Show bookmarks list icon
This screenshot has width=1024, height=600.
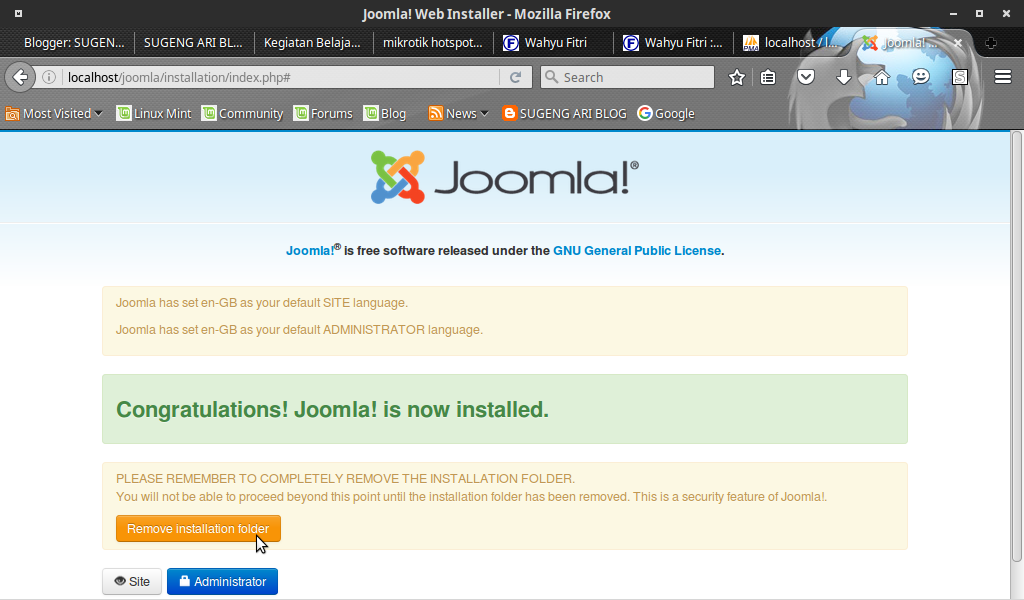pyautogui.click(x=768, y=77)
